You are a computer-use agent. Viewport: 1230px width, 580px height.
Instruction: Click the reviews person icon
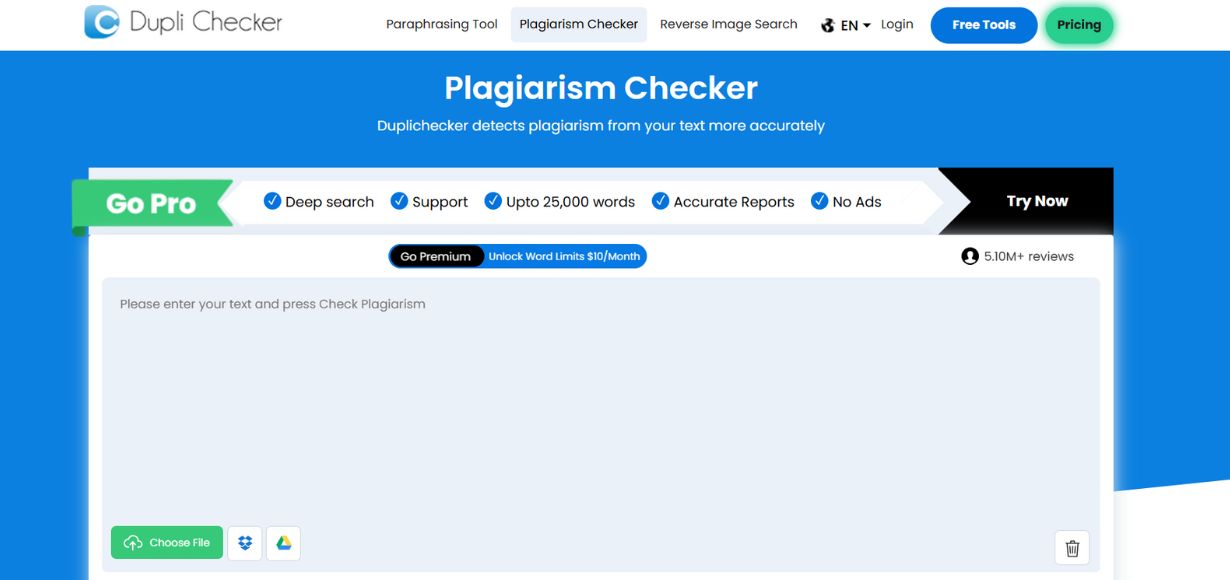[x=968, y=255]
